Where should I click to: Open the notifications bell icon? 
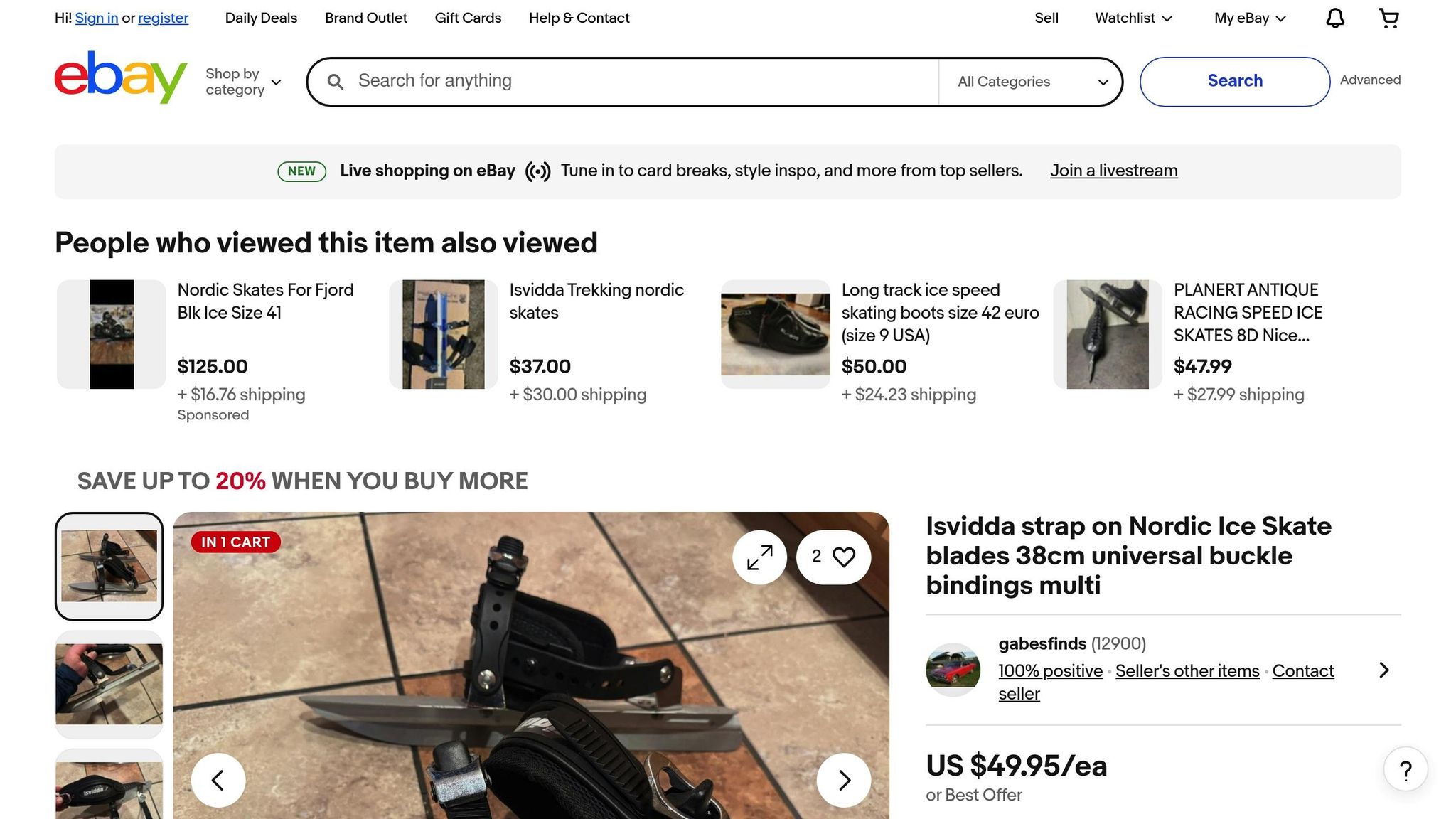tap(1335, 18)
